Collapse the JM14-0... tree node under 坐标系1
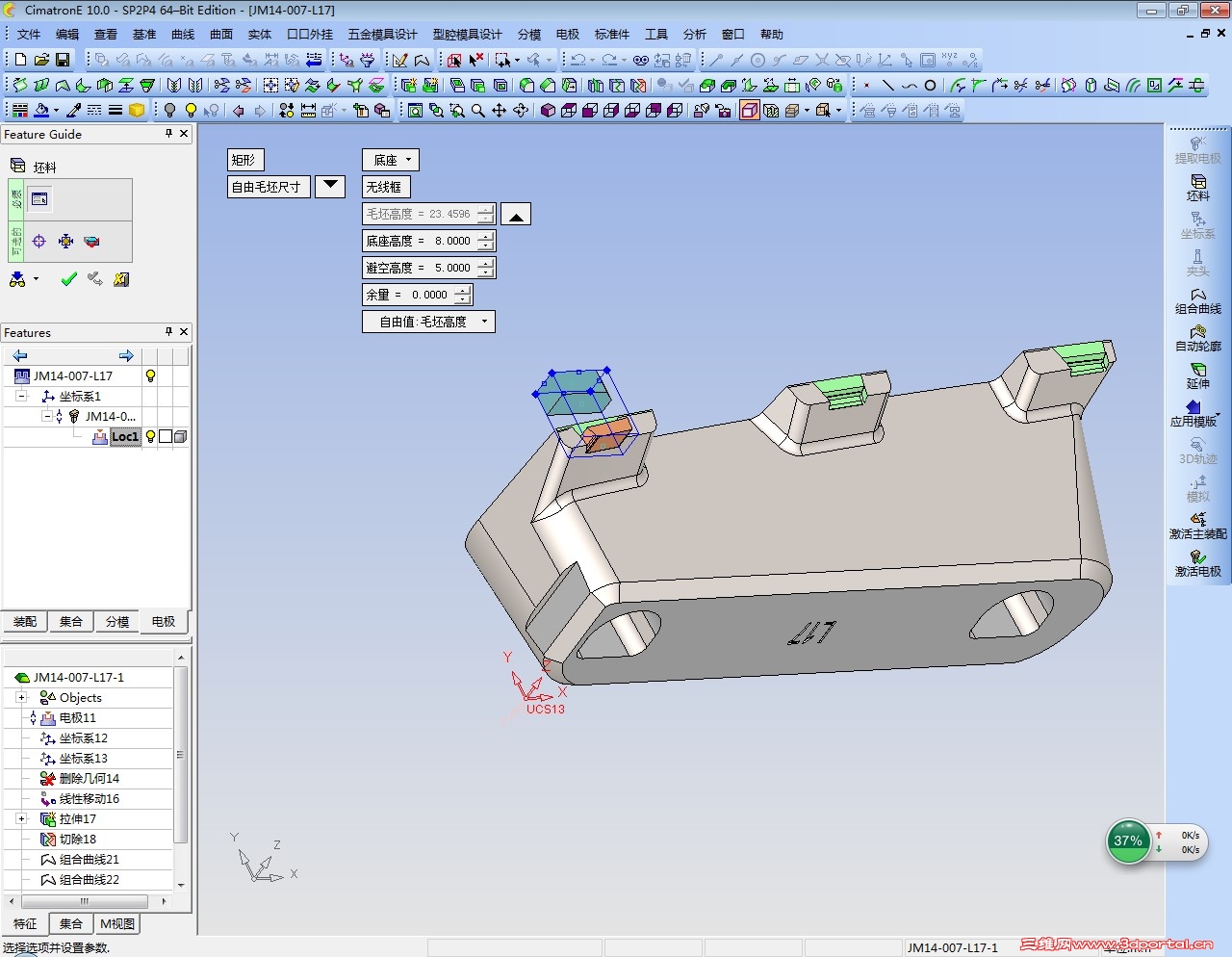Screen dimensions: 1232x957 [46, 417]
